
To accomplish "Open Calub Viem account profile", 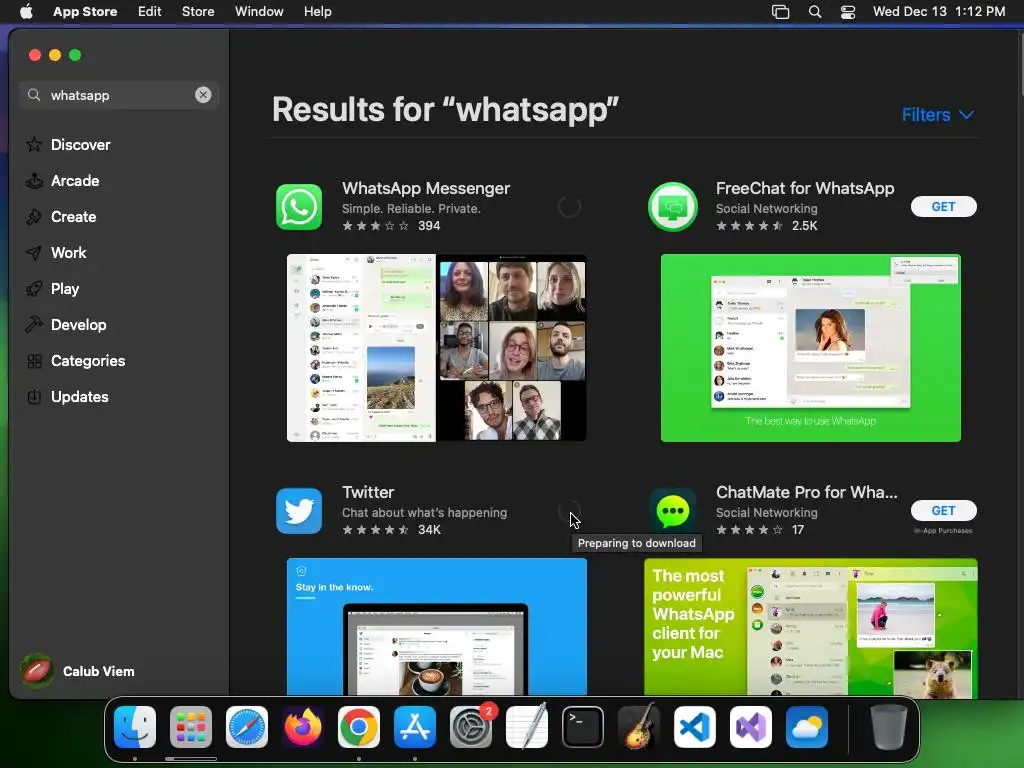I will [x=78, y=671].
